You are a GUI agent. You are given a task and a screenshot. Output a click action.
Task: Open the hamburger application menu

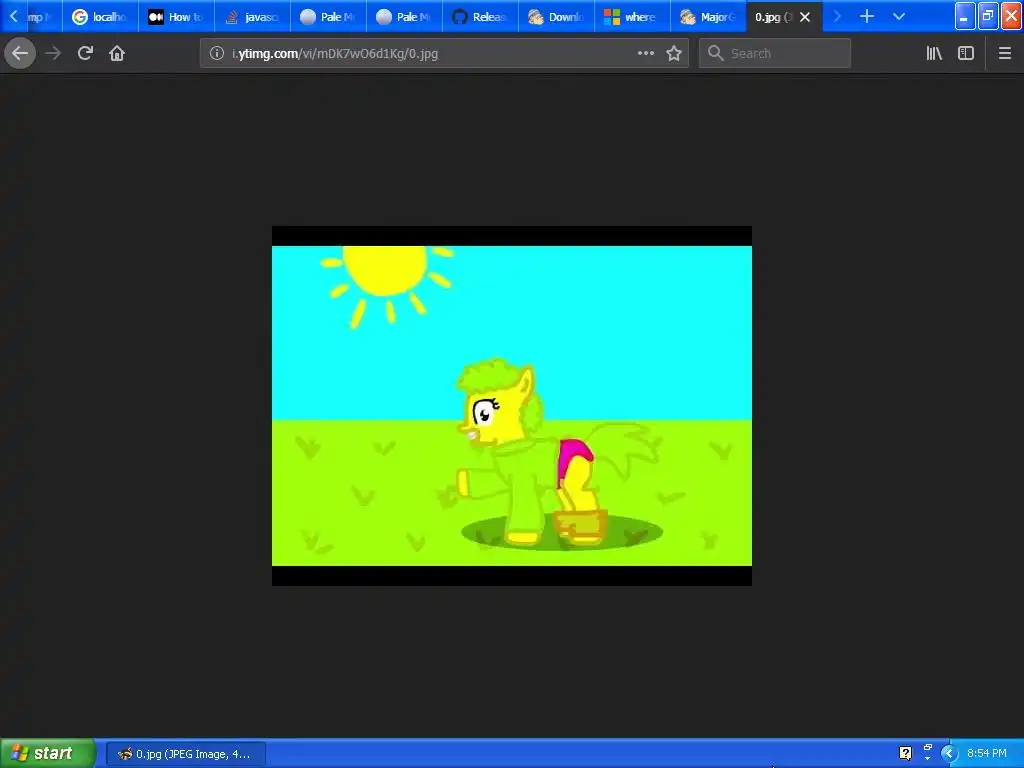click(1005, 54)
